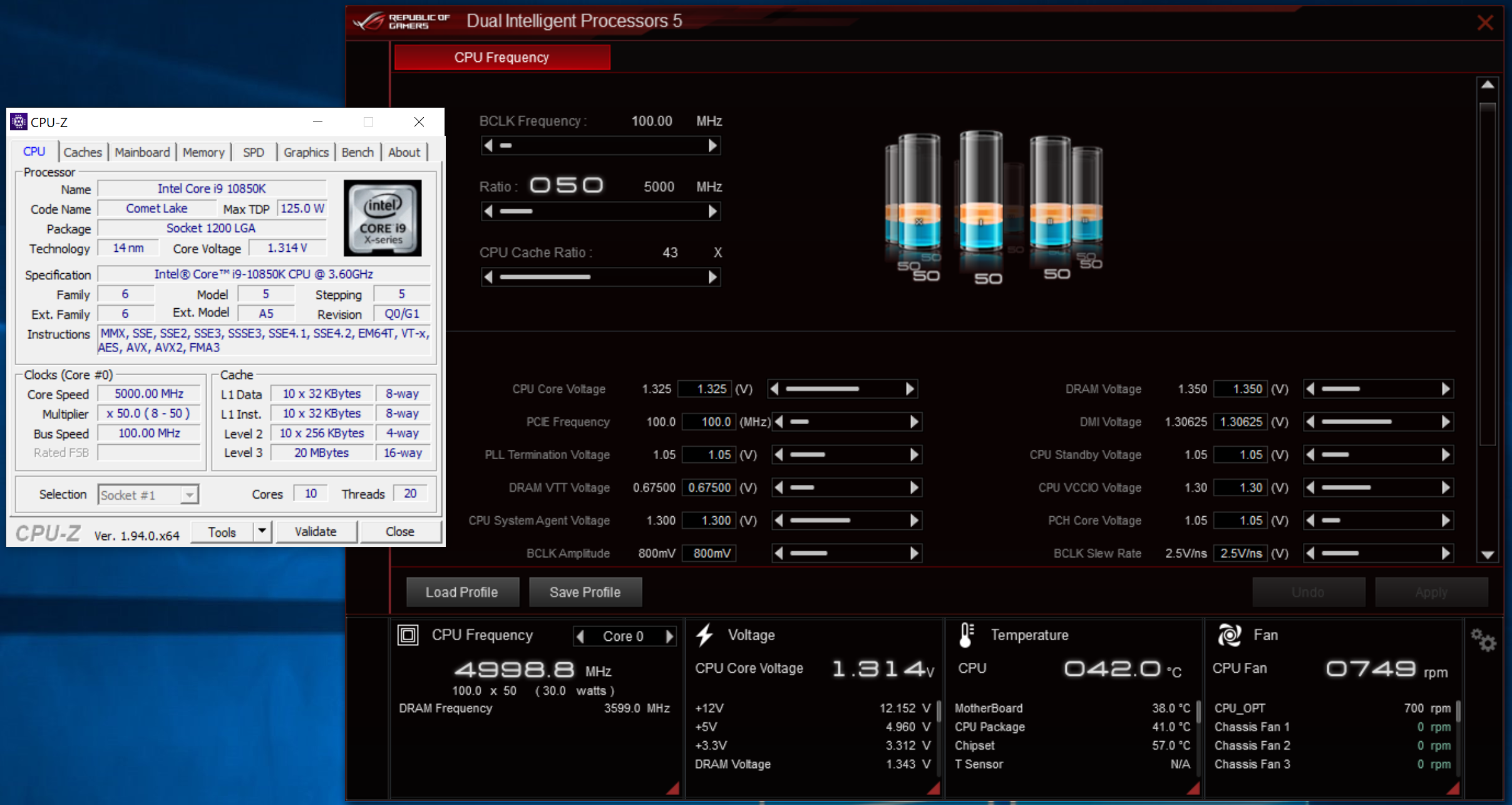This screenshot has width=1512, height=805.
Task: Open the CPU tab in CPU-Z
Action: [34, 152]
